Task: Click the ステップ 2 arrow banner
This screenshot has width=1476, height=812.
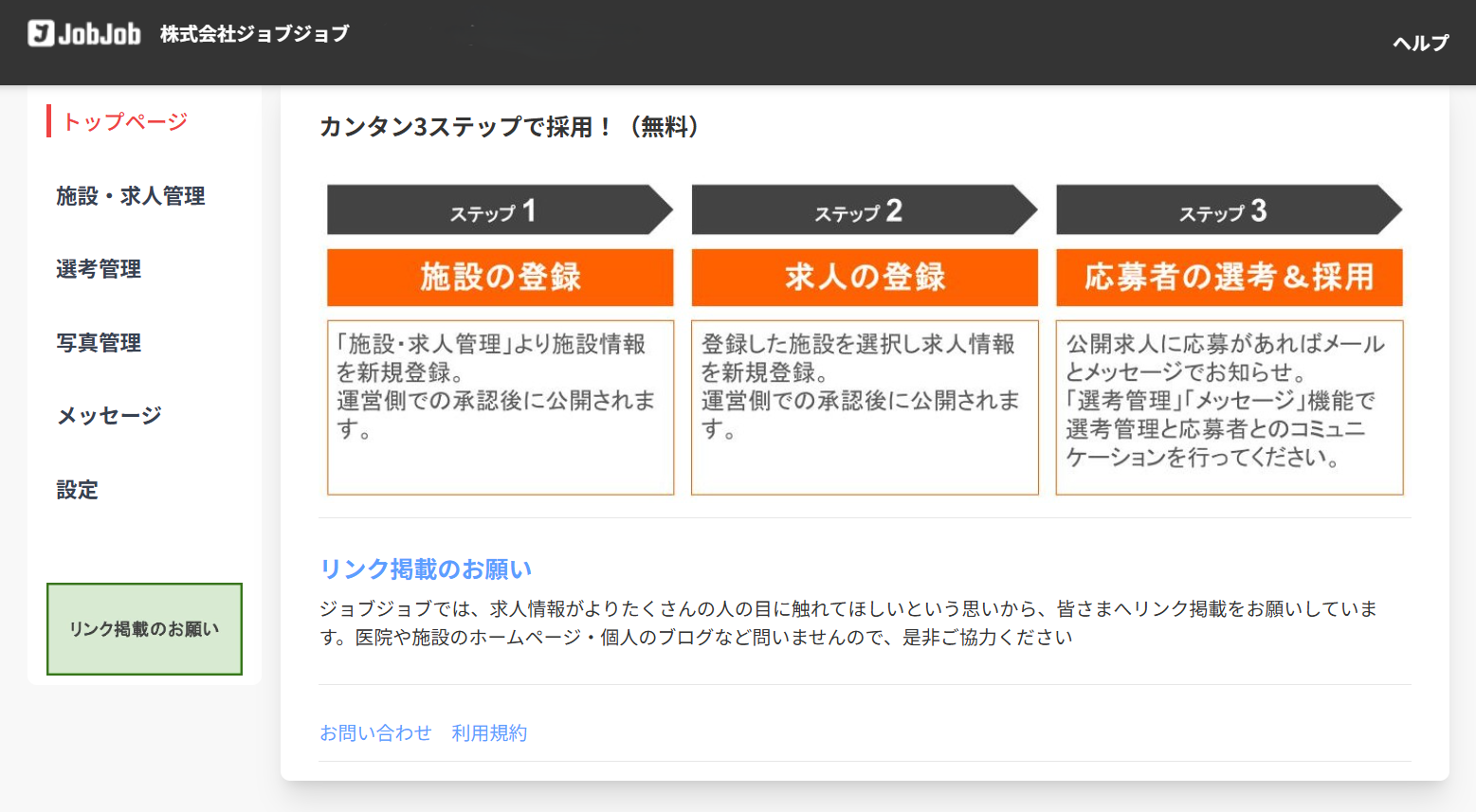Action: (x=858, y=210)
